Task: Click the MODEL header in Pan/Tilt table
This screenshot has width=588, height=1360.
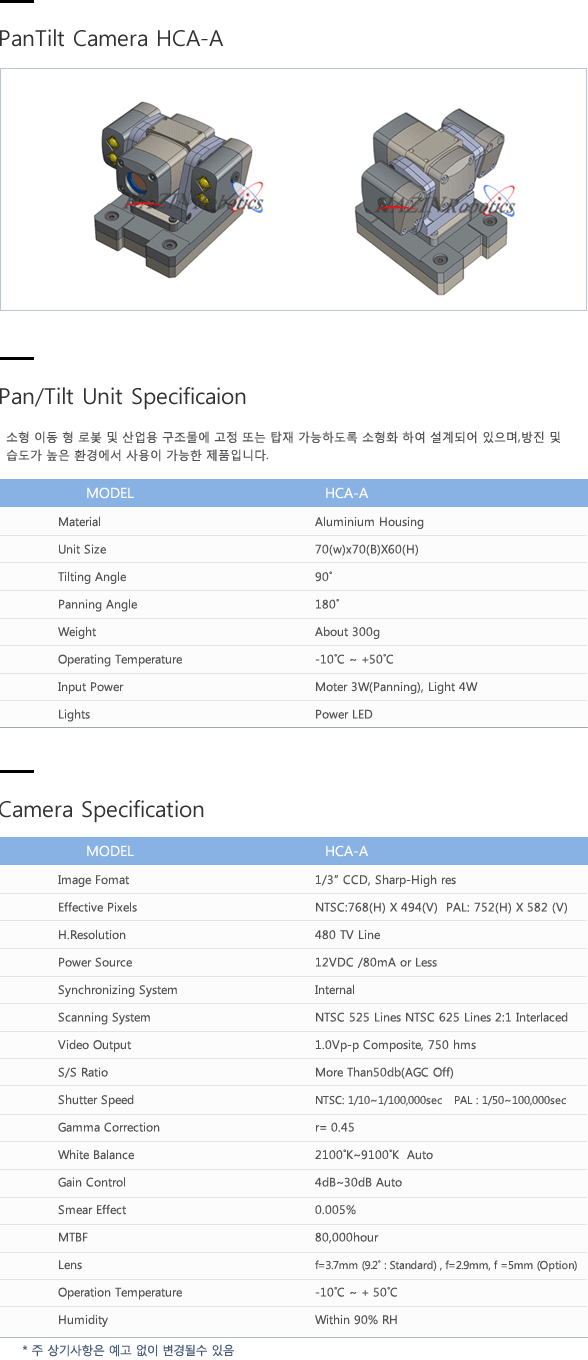Action: click(x=110, y=493)
